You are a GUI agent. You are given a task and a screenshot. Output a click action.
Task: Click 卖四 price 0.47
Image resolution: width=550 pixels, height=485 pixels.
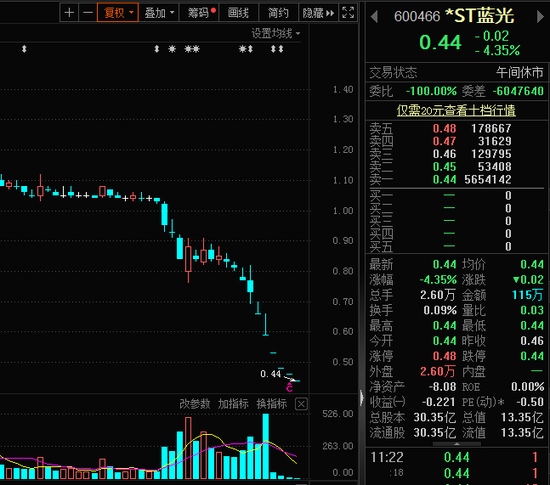[x=444, y=141]
